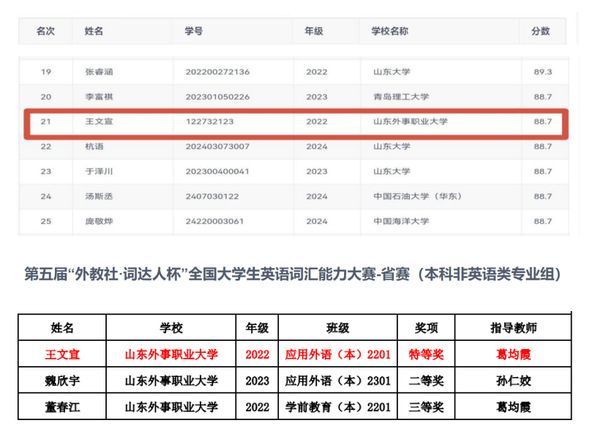Click 中国海洋大学 in rank 25 row
This screenshot has height=445, width=599.
[401, 221]
